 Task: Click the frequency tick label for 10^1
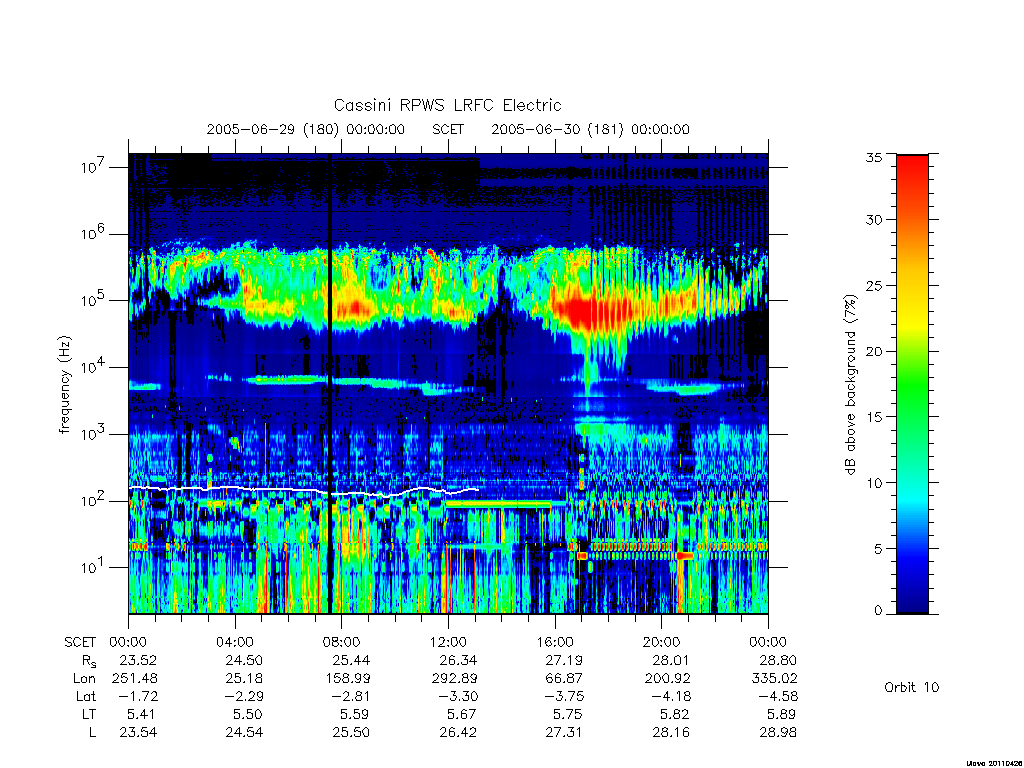(93, 567)
